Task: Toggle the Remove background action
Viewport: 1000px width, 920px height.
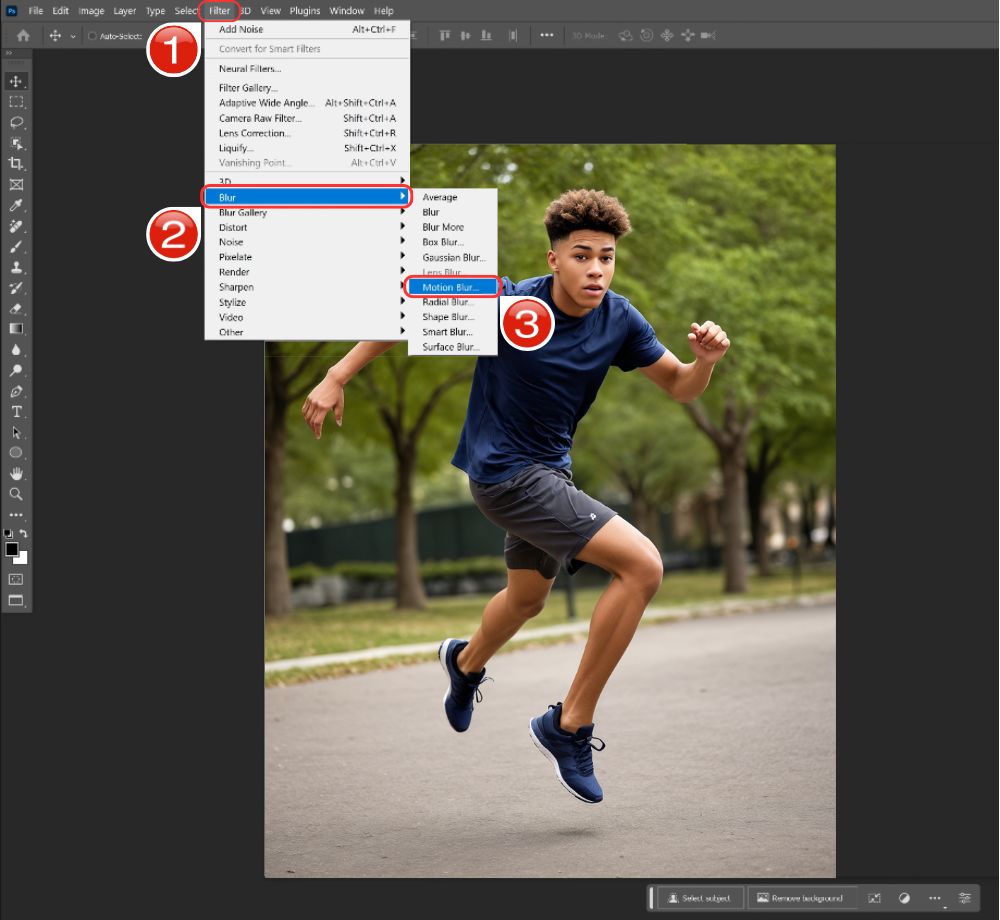Action: pos(802,897)
